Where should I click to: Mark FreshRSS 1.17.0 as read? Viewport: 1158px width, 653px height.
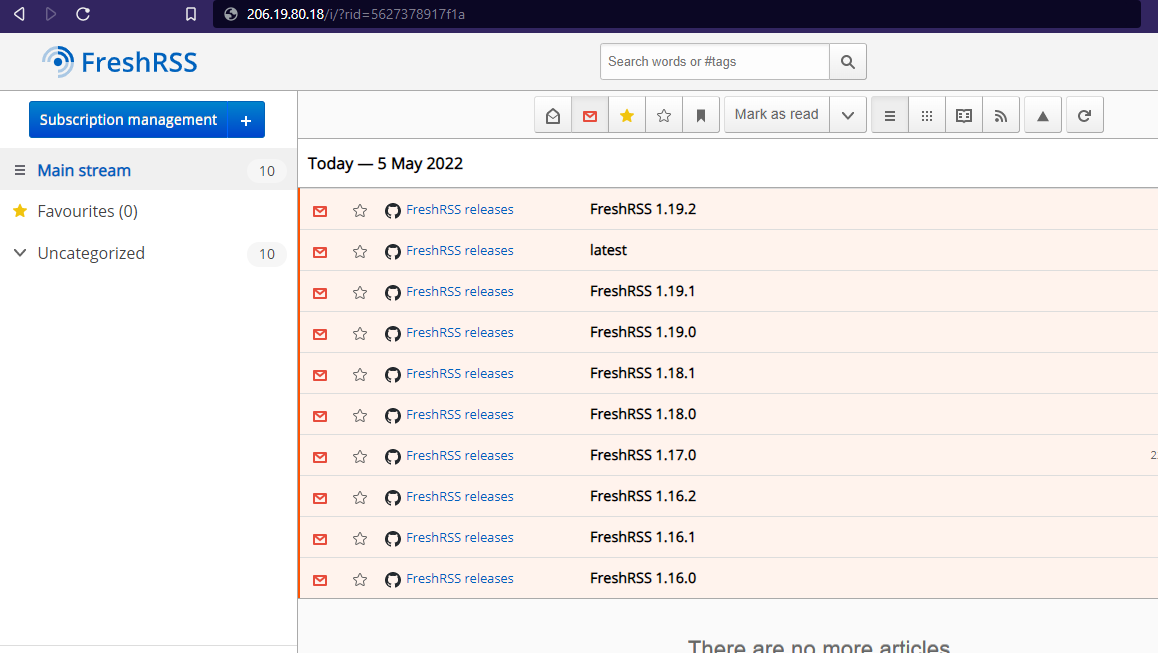(x=320, y=457)
